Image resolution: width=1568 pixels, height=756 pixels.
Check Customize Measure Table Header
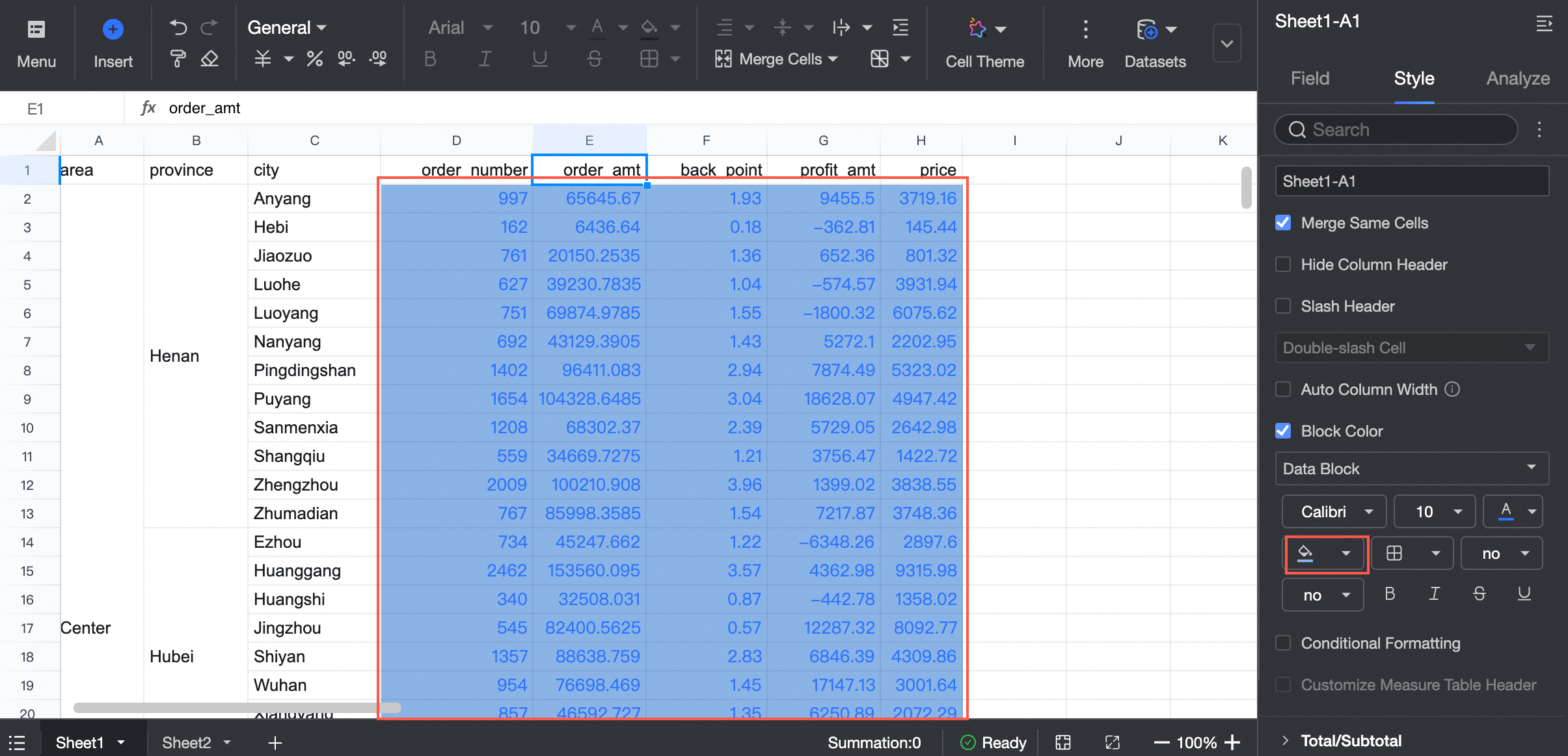click(x=1283, y=684)
